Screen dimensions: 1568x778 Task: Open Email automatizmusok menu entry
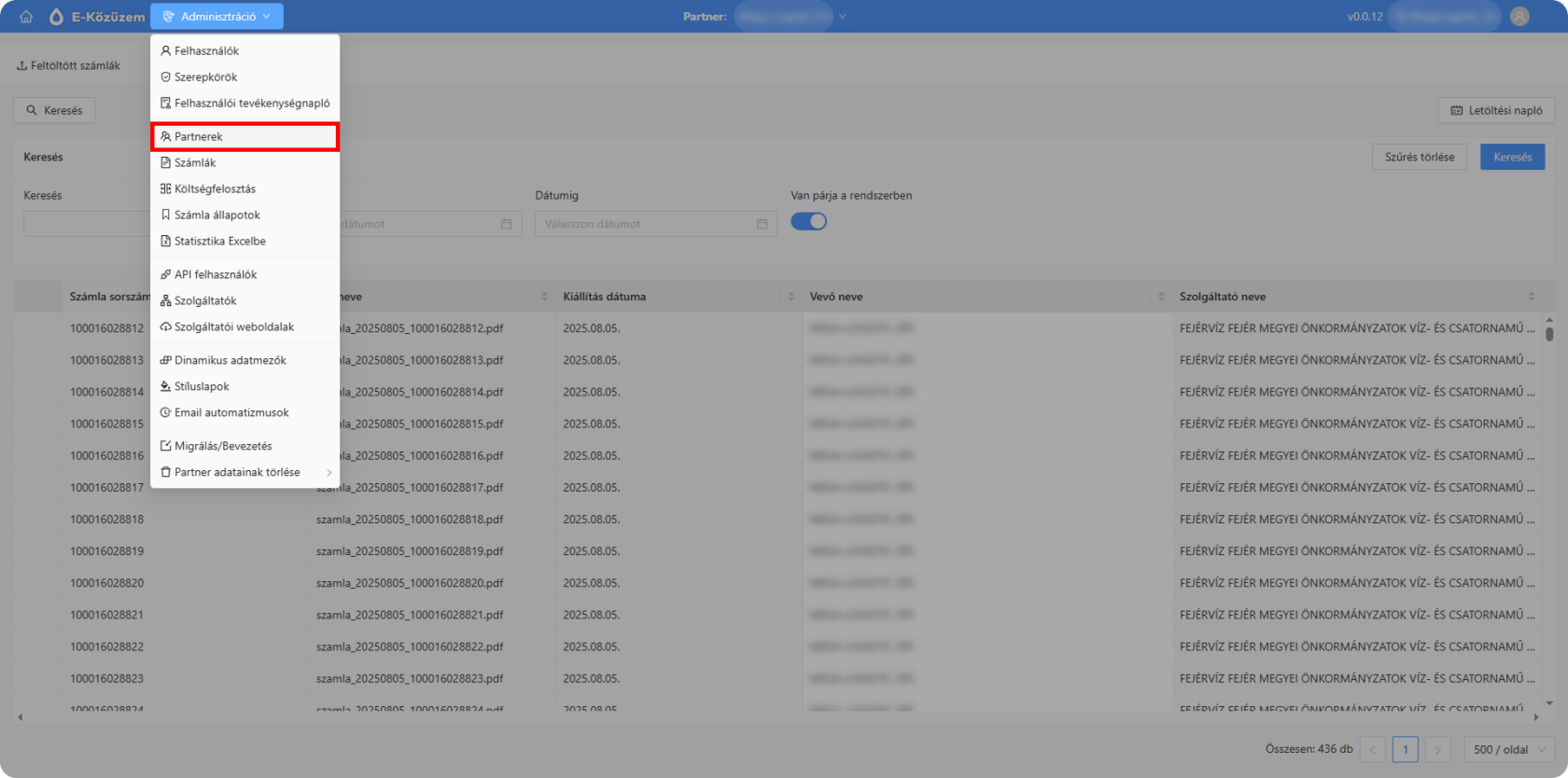[245, 412]
